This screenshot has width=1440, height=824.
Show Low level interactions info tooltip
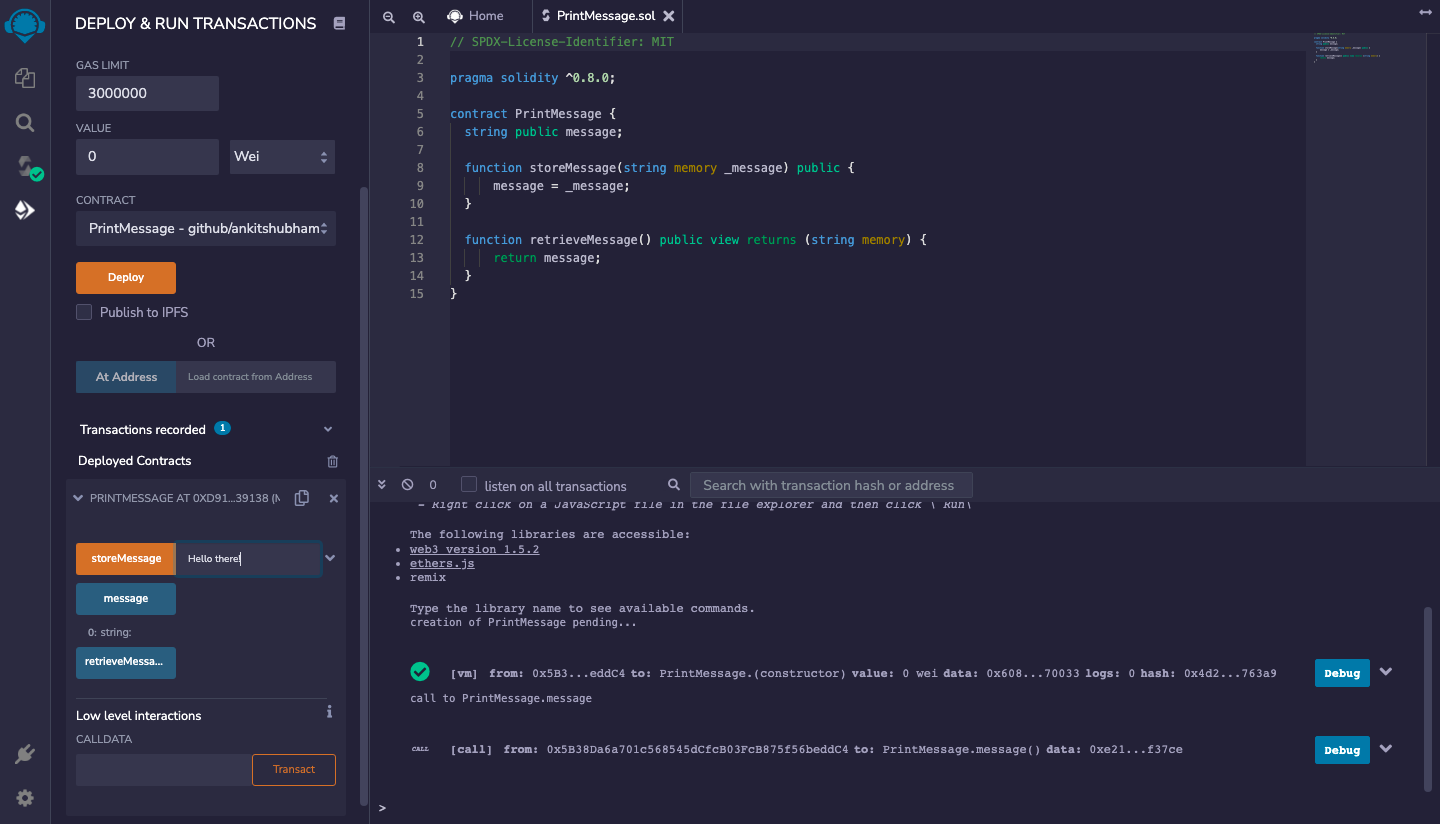(x=329, y=711)
